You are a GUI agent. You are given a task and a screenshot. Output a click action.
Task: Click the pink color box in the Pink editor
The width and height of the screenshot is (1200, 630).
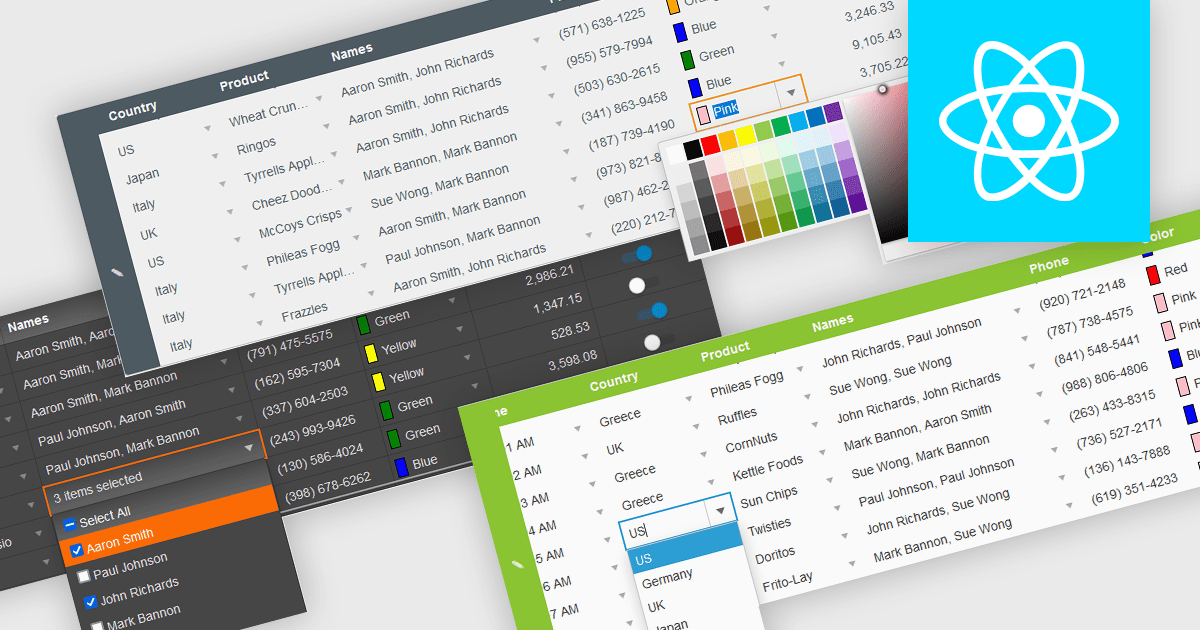702,111
